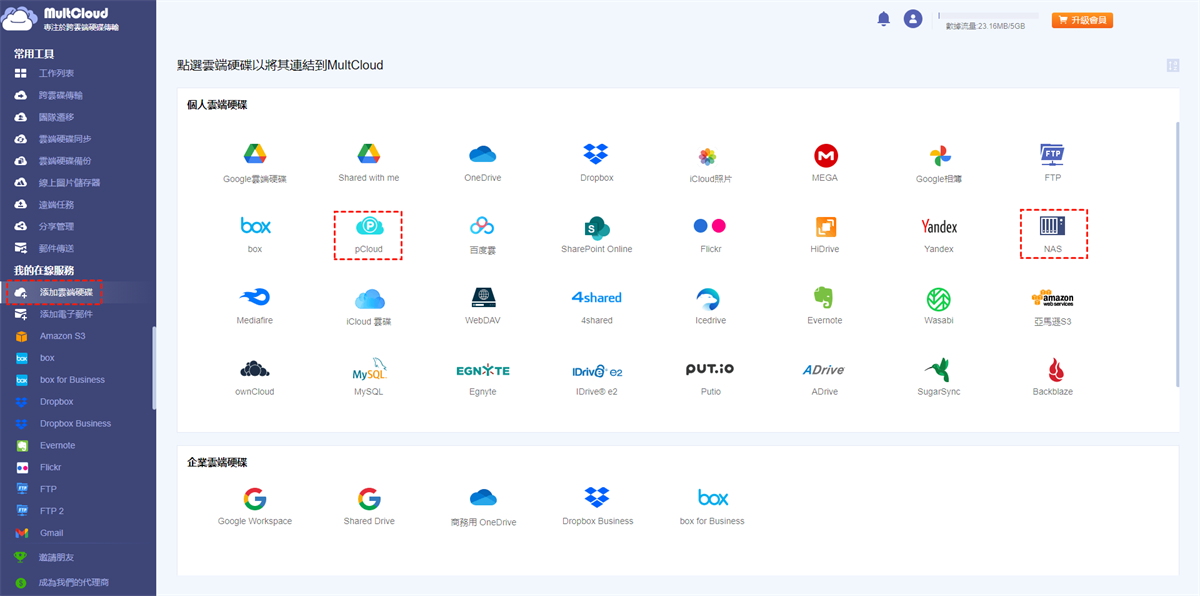The height and width of the screenshot is (596, 1200).
Task: Select the Flickr service in the cloud grid
Action: click(710, 226)
